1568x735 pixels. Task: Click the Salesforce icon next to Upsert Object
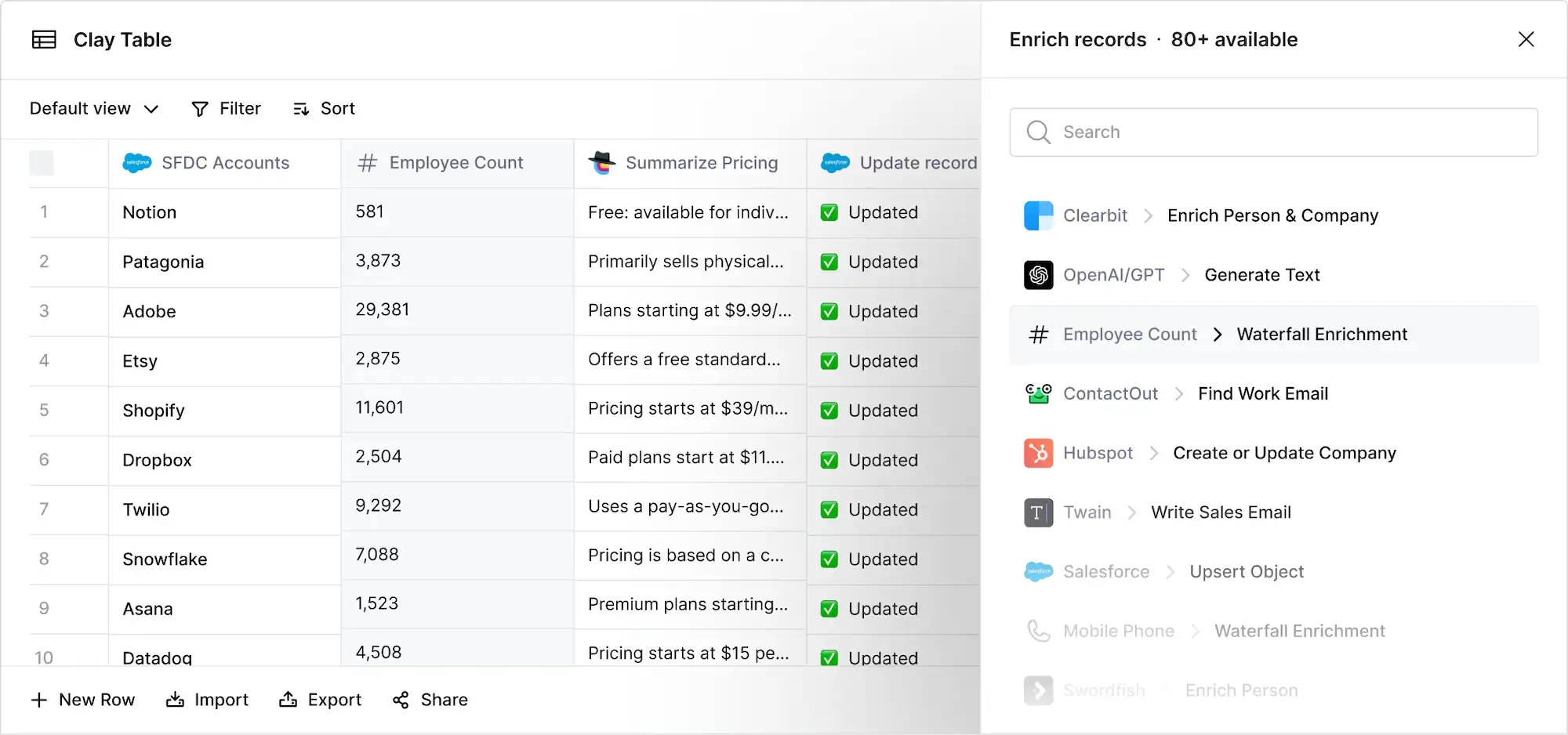tap(1038, 571)
